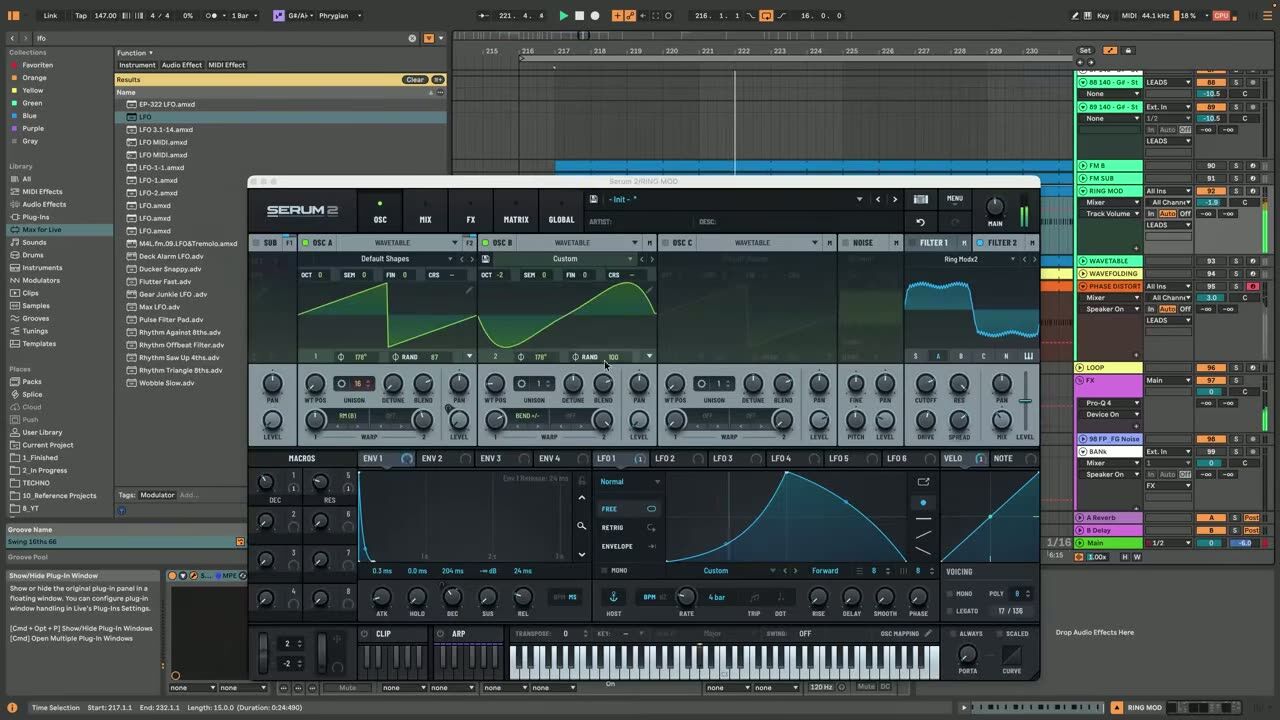This screenshot has width=1280, height=720.
Task: Open OSC B Custom wavetable dropdown
Action: [565, 259]
